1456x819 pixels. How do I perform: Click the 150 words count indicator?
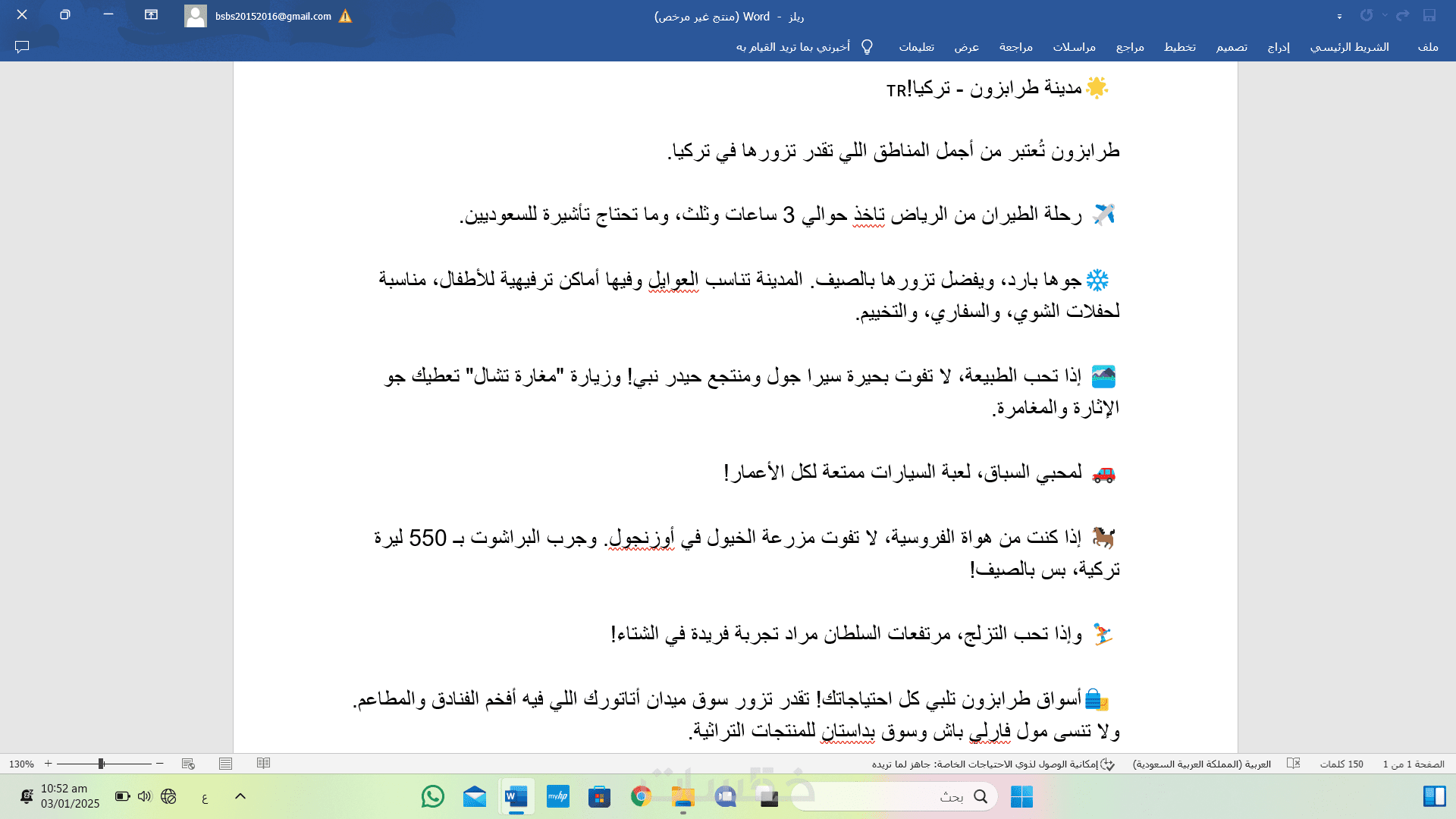click(1341, 764)
